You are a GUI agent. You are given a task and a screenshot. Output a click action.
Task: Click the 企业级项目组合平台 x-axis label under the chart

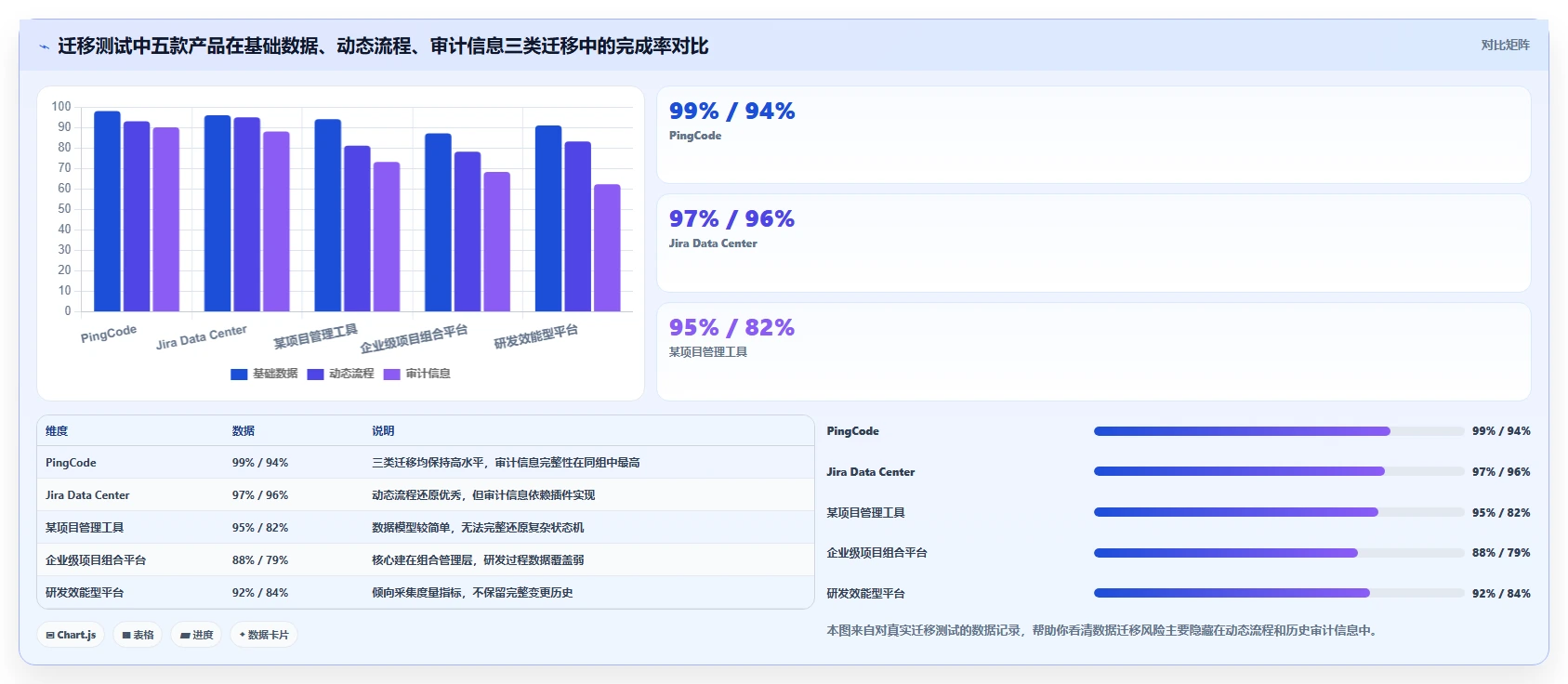click(x=414, y=339)
